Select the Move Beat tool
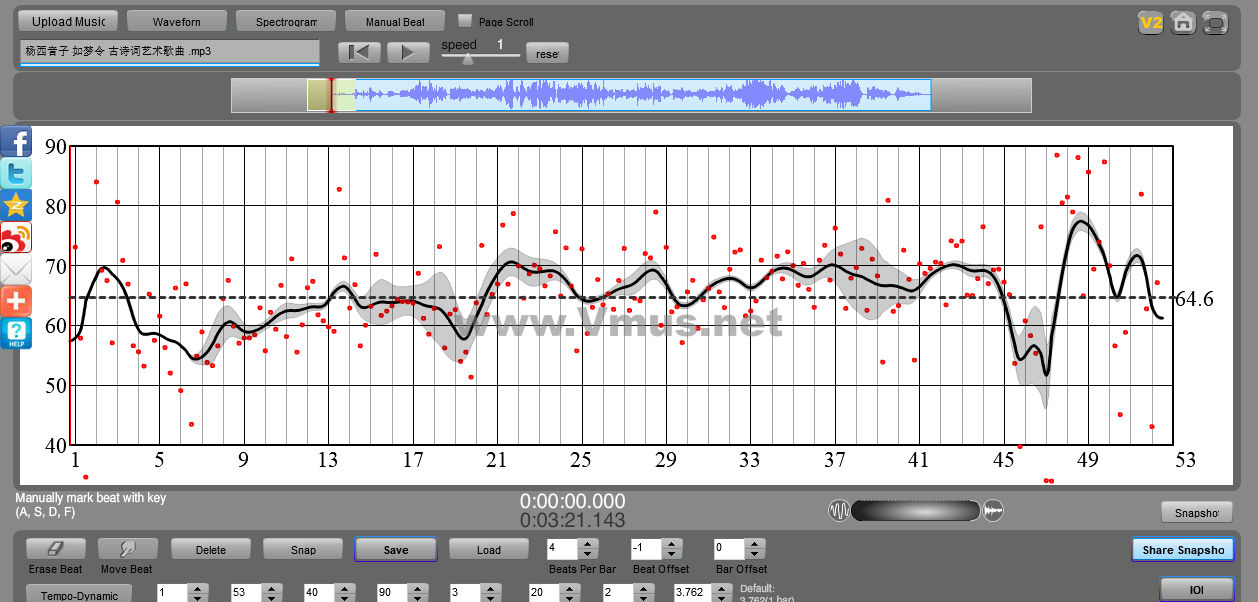Screen dimensions: 1258x602 pyautogui.click(x=127, y=549)
